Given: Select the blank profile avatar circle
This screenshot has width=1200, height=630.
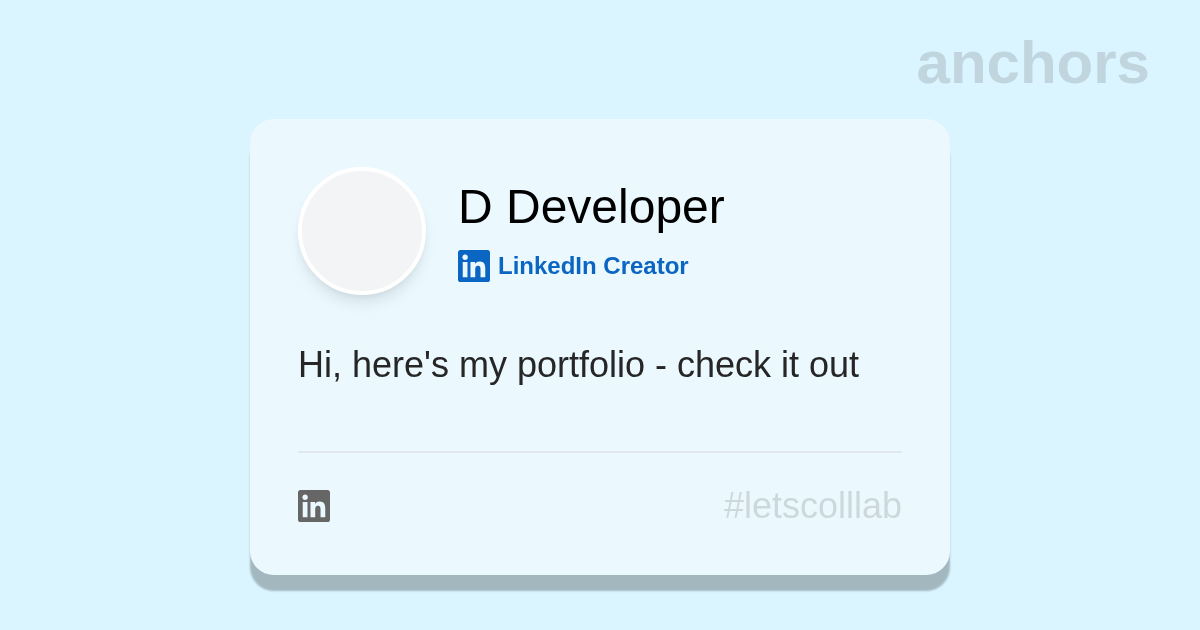Looking at the screenshot, I should (362, 231).
